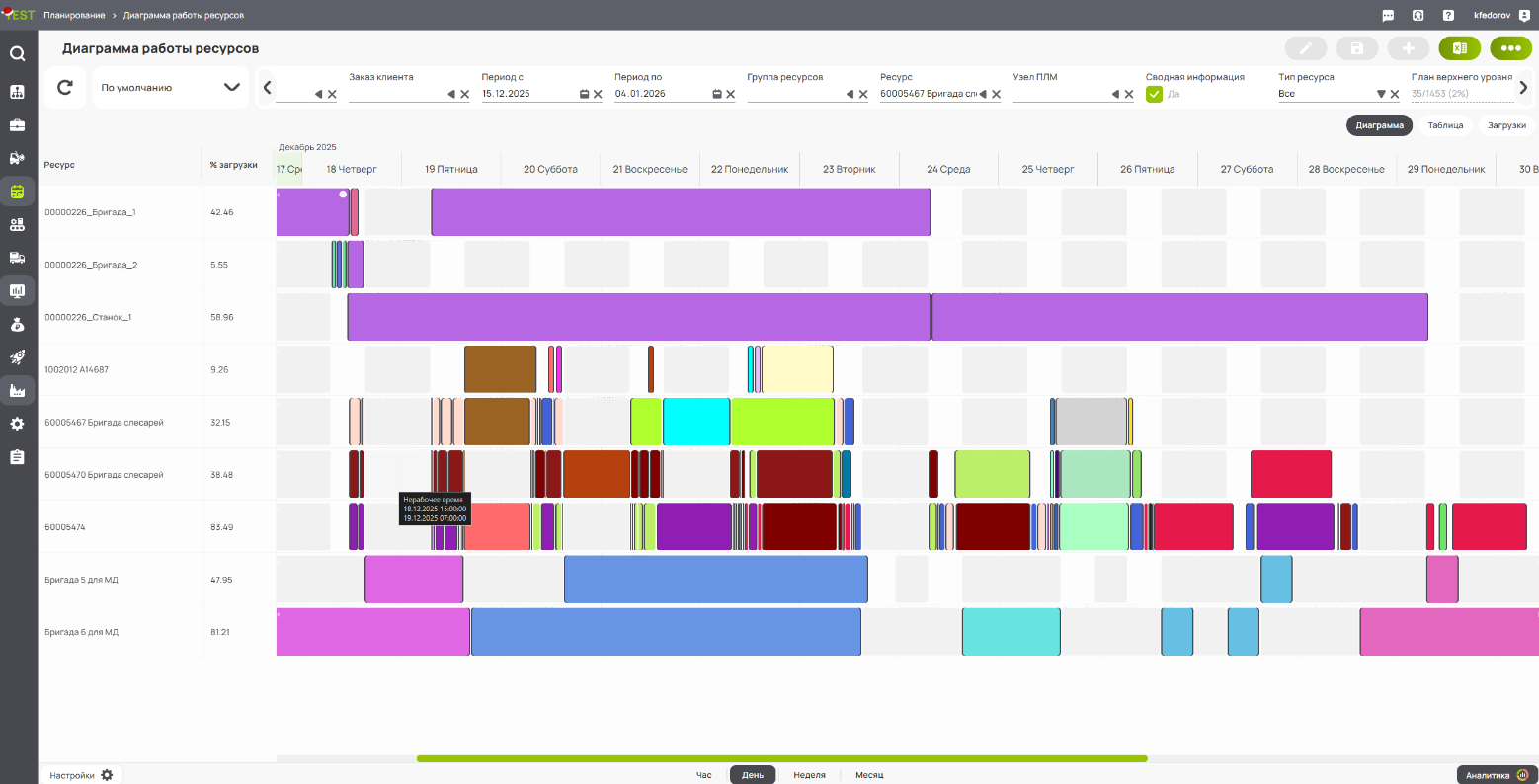Open the Тип ресурса dropdown arrow
The height and width of the screenshot is (784, 1539).
click(1381, 94)
